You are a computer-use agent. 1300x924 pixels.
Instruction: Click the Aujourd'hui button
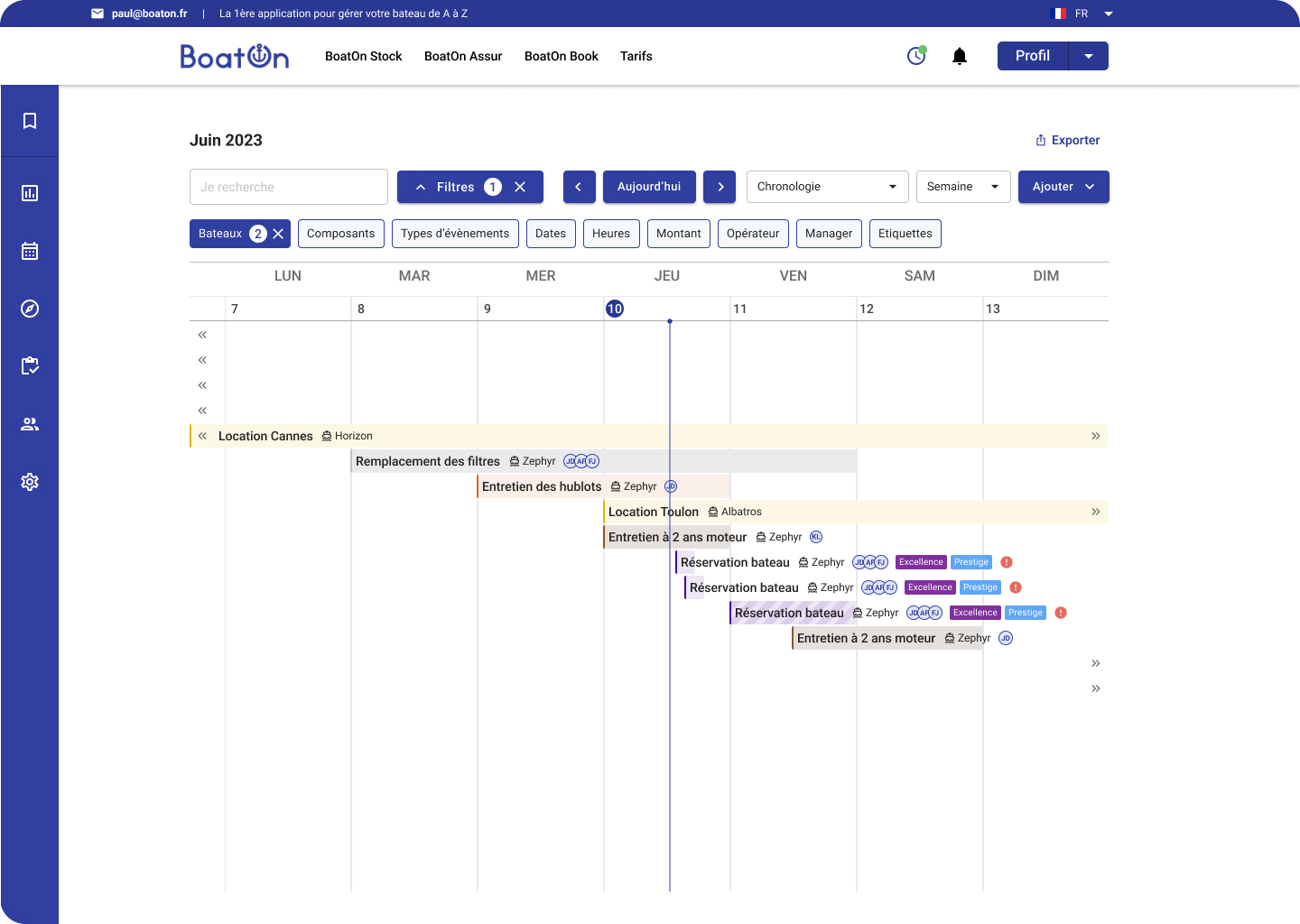649,187
